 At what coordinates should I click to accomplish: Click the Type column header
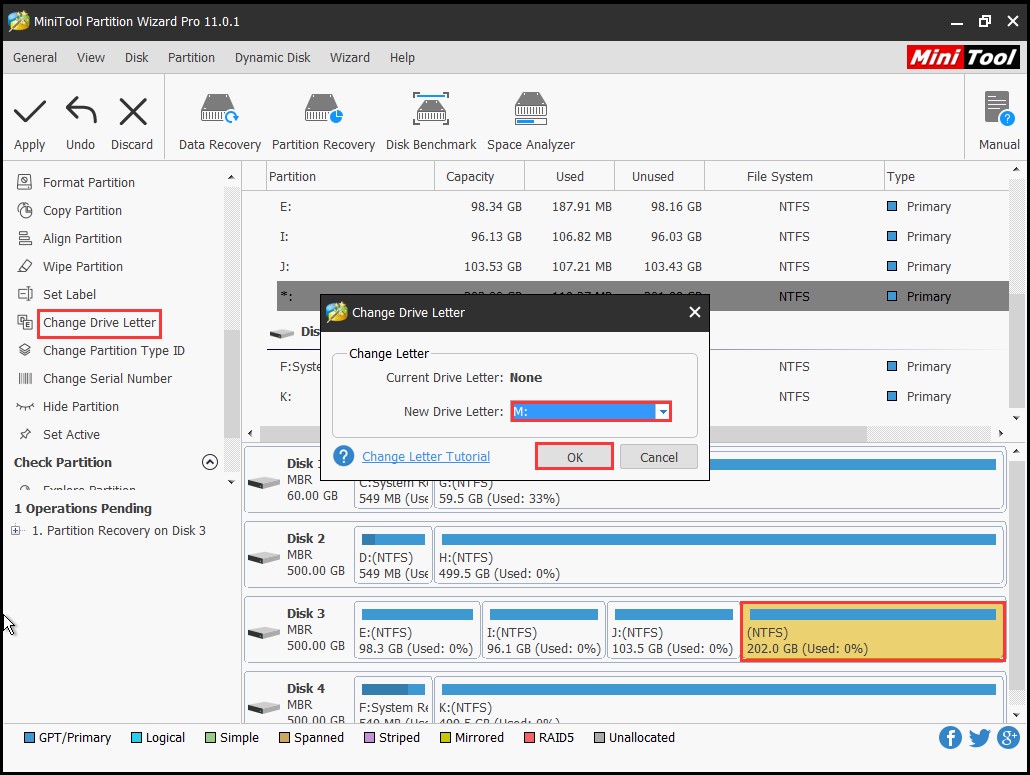947,177
